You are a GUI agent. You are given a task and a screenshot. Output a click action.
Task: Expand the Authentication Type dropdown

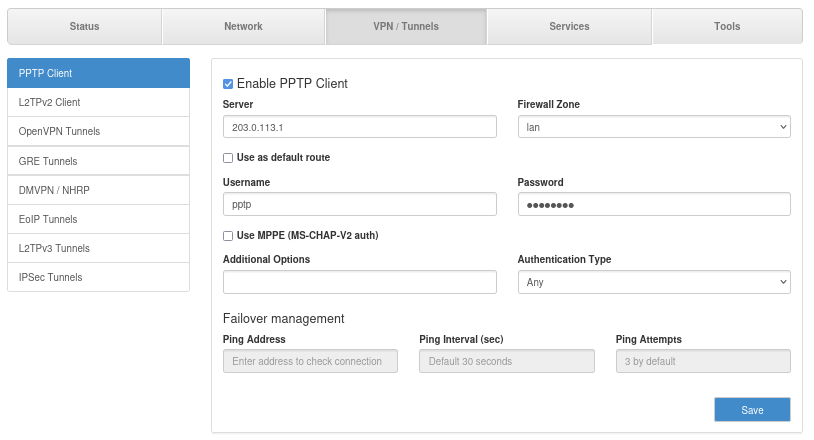coord(654,283)
